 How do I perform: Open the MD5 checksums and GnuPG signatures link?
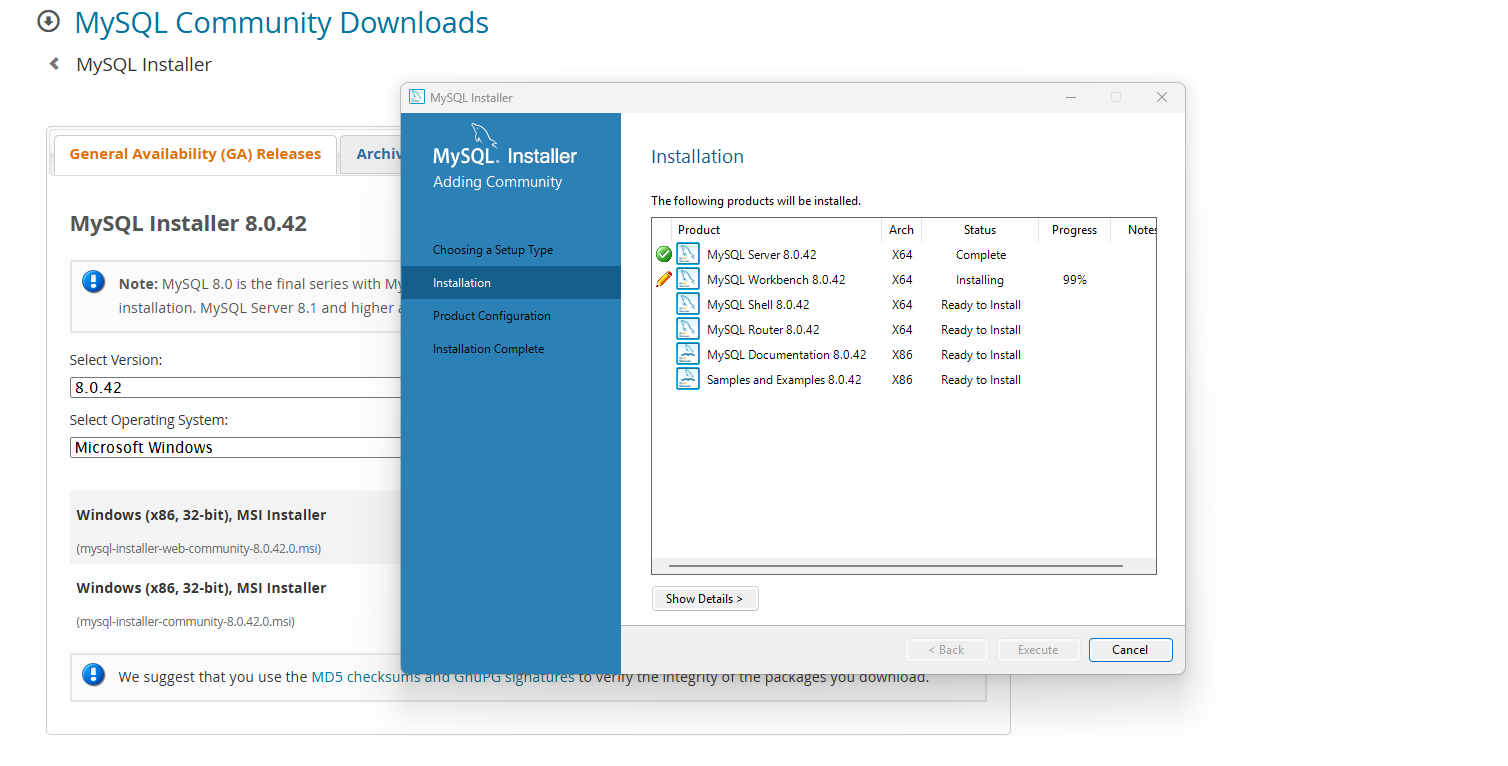coord(443,677)
